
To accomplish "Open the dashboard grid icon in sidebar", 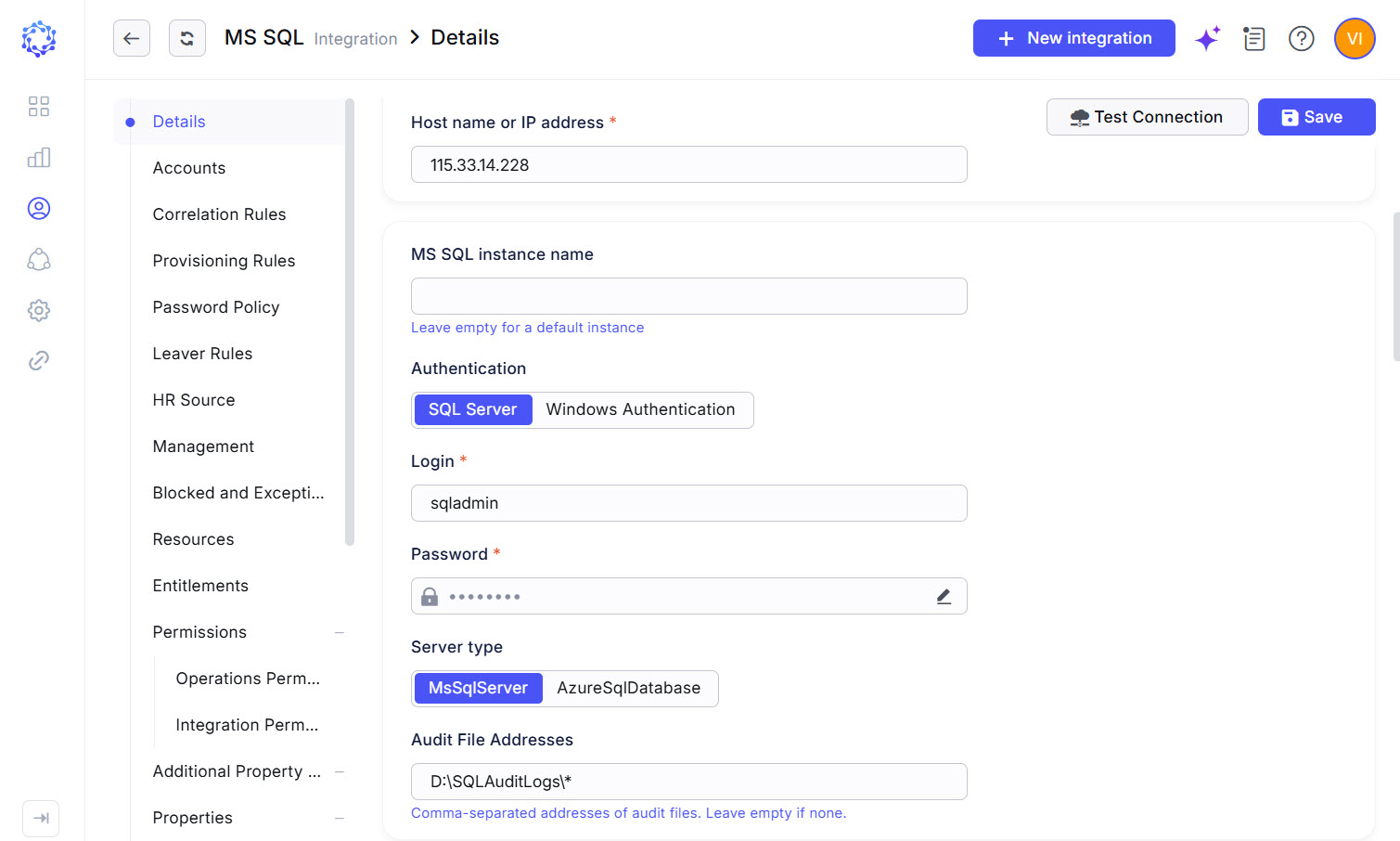I will (x=39, y=107).
